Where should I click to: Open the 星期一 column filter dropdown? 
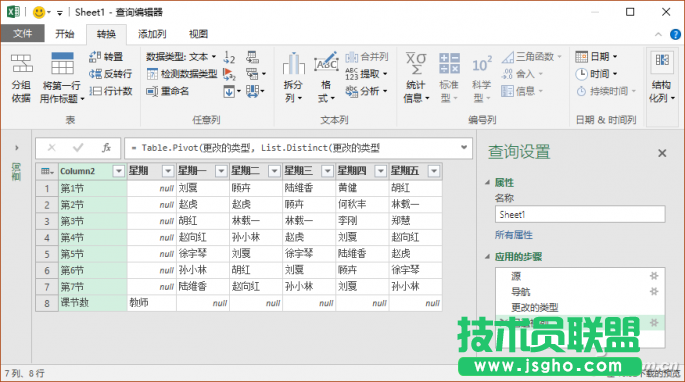[x=221, y=171]
